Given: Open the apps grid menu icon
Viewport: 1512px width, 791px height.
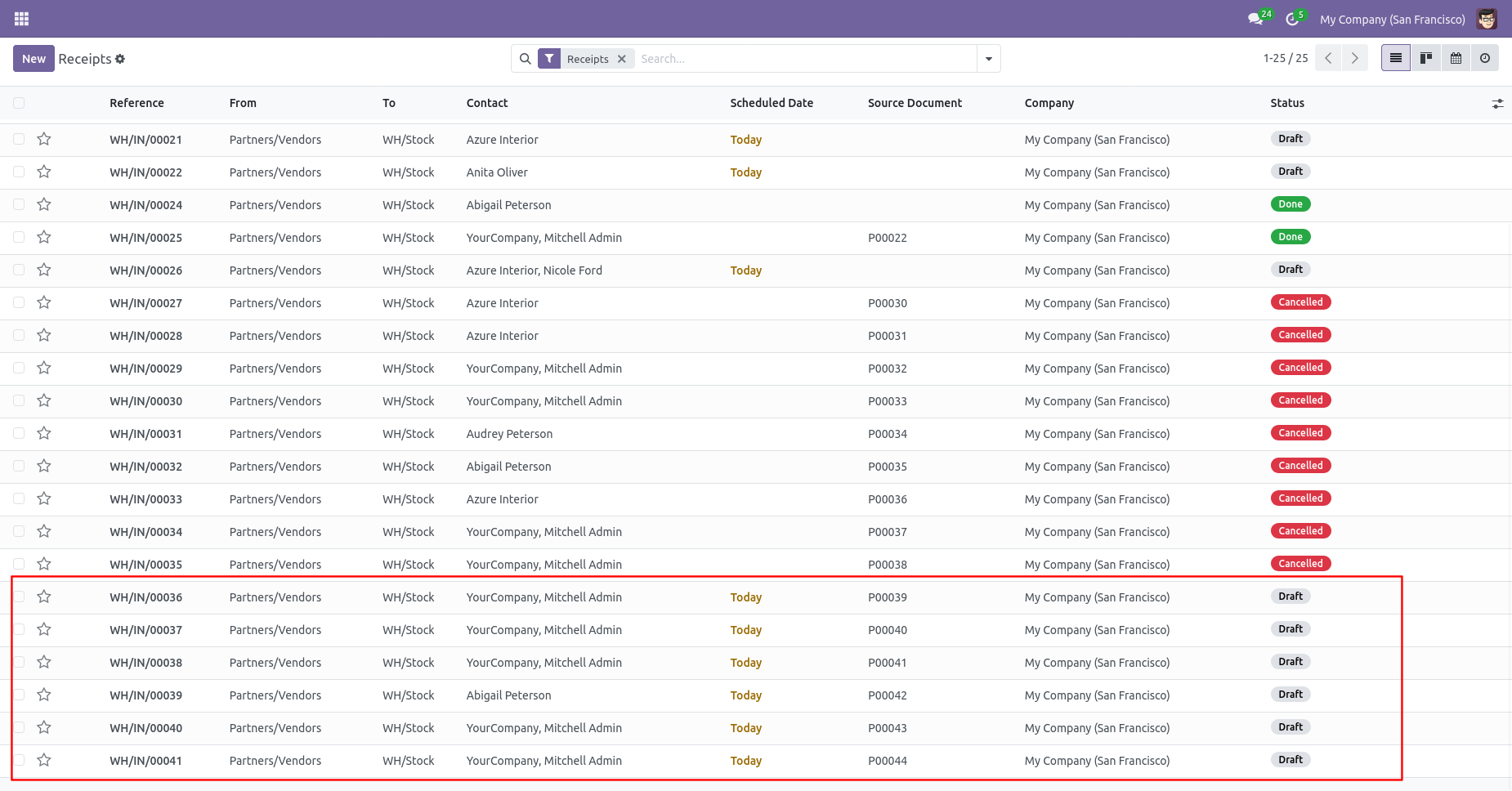Looking at the screenshot, I should 22,19.
